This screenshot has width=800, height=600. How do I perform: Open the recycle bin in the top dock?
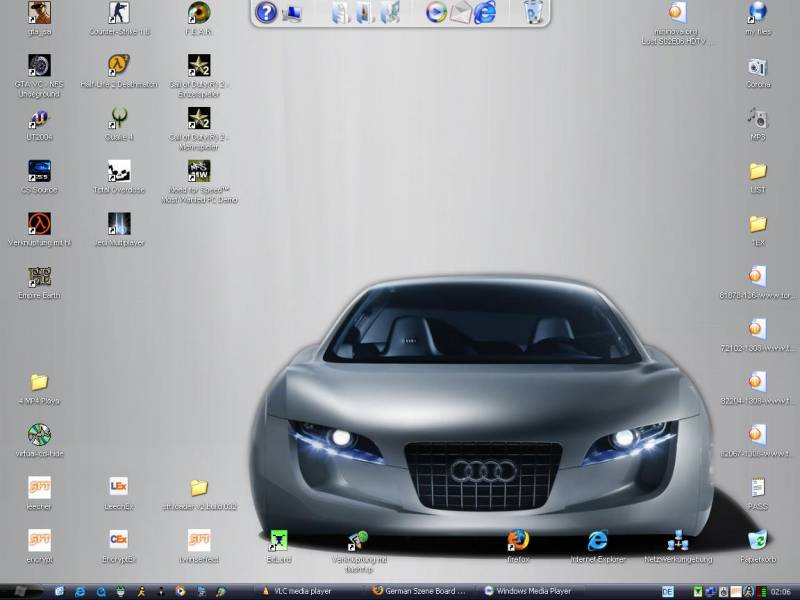tap(534, 12)
